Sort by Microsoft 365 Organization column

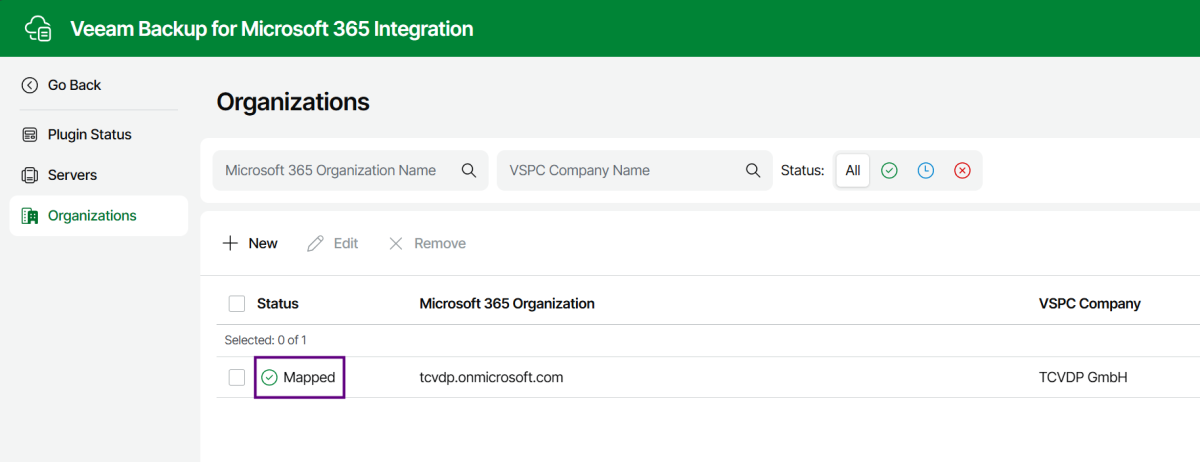point(507,304)
